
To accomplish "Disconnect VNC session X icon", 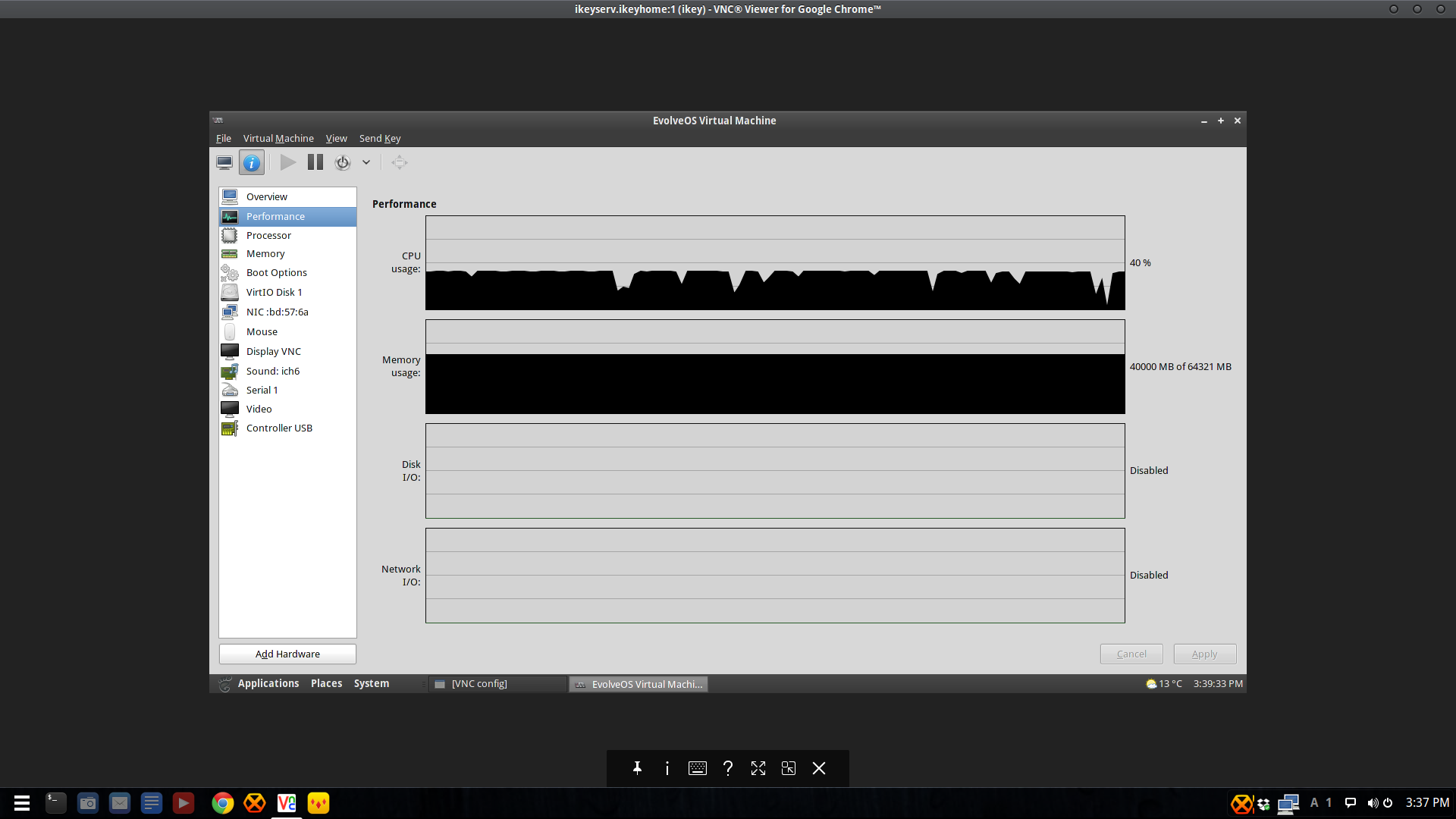I will [x=819, y=768].
